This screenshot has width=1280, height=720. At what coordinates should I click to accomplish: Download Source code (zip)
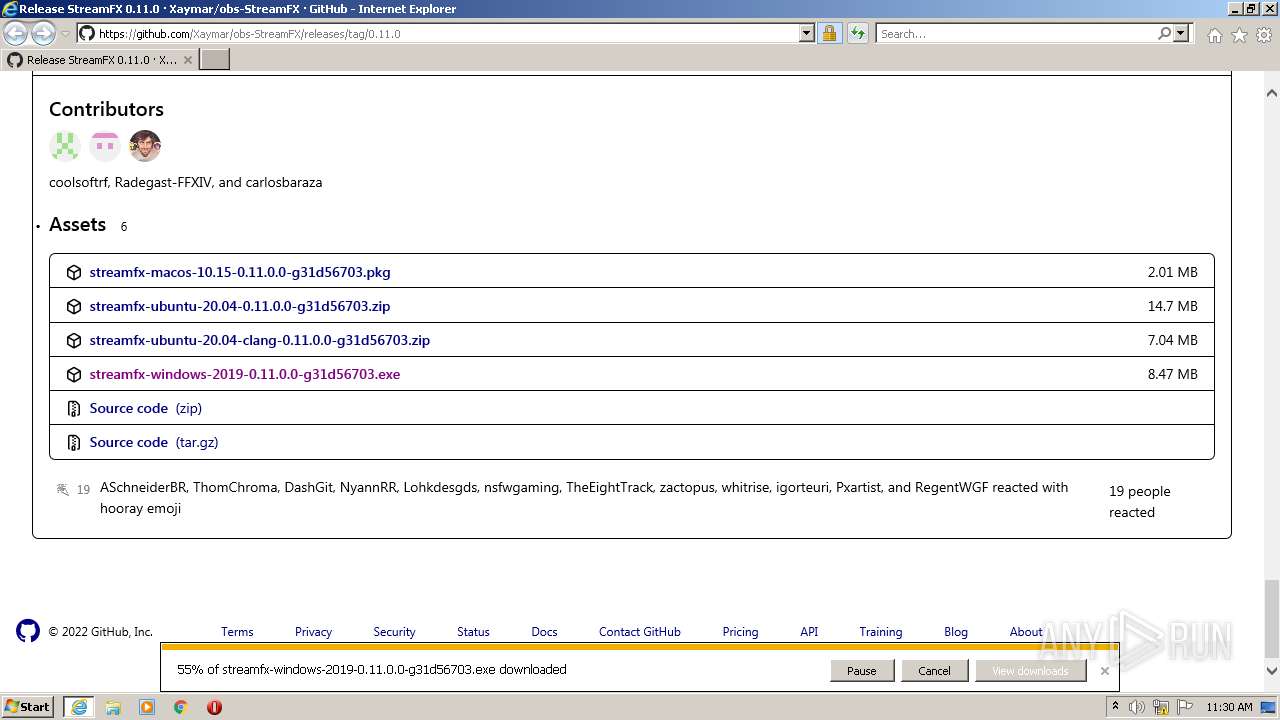pyautogui.click(x=146, y=408)
